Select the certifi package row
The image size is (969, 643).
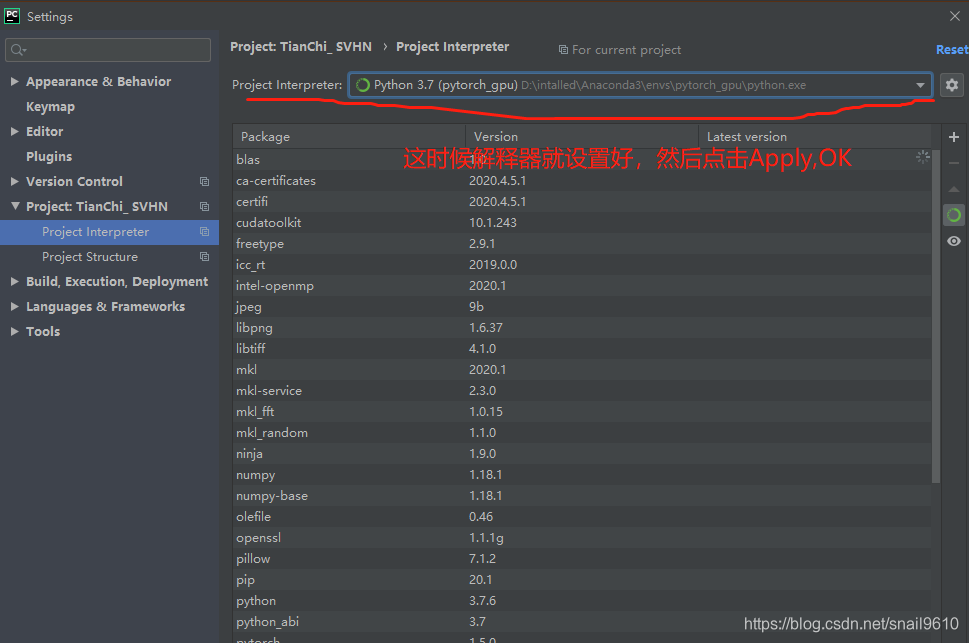point(582,202)
